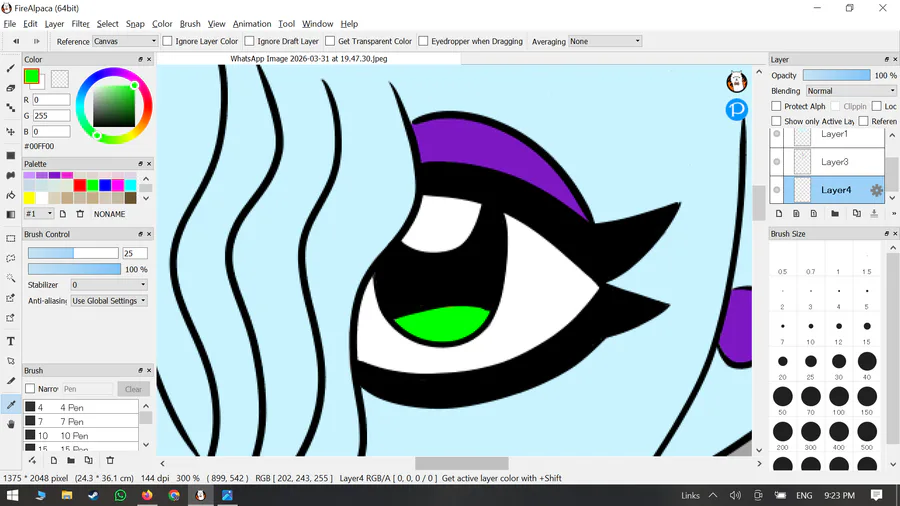Select the Move tool
Image resolution: width=900 pixels, height=506 pixels.
click(x=10, y=131)
